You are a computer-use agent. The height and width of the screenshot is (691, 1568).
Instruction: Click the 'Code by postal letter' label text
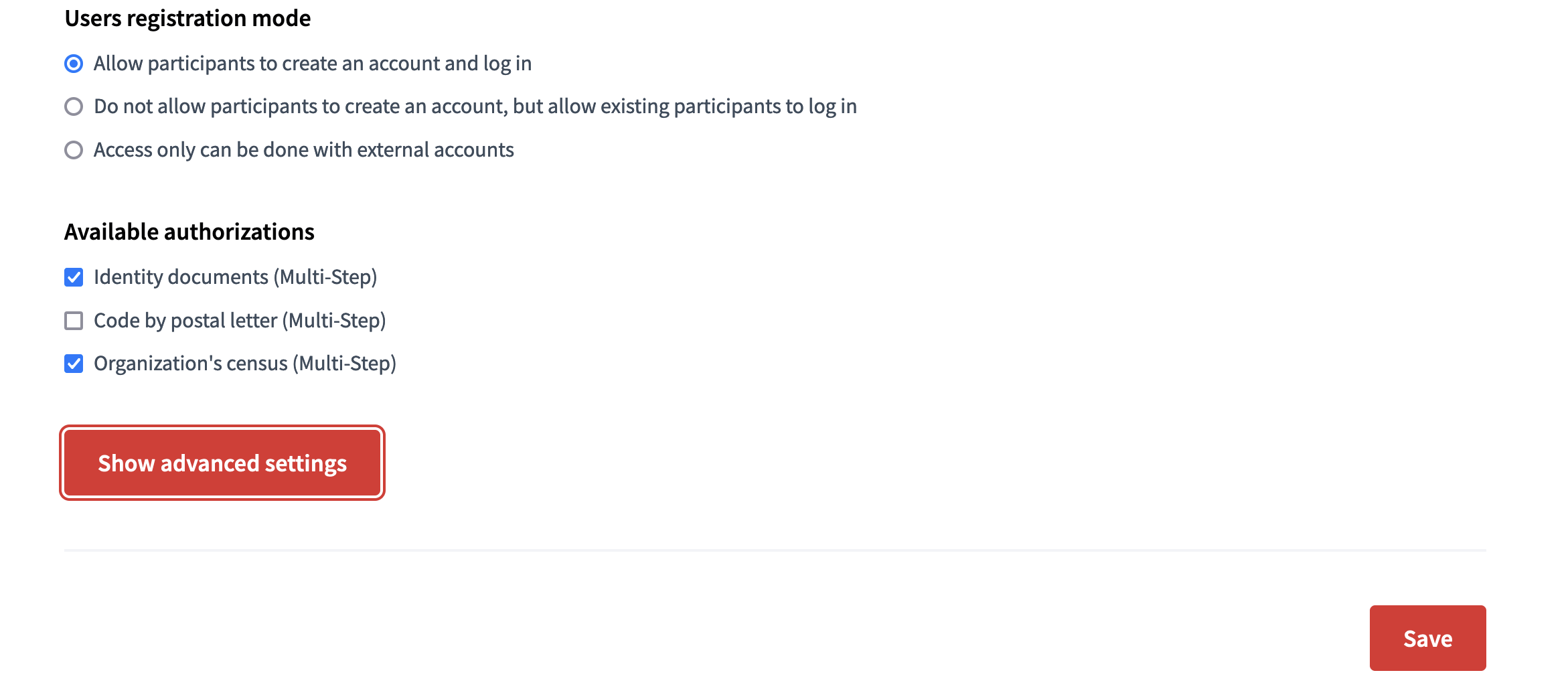[185, 321]
